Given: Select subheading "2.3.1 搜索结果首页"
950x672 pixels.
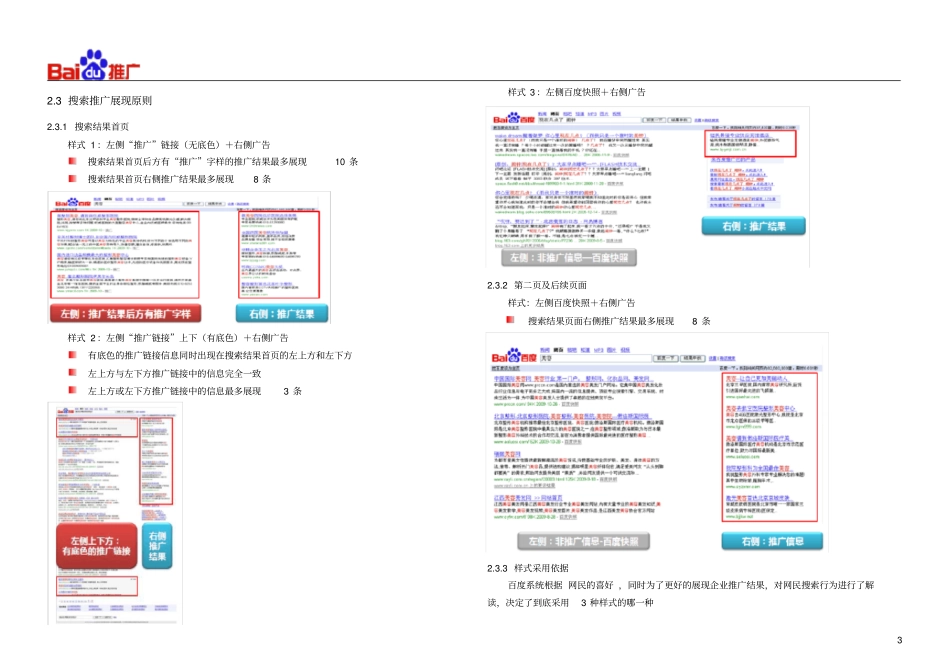Looking at the screenshot, I should [x=88, y=127].
